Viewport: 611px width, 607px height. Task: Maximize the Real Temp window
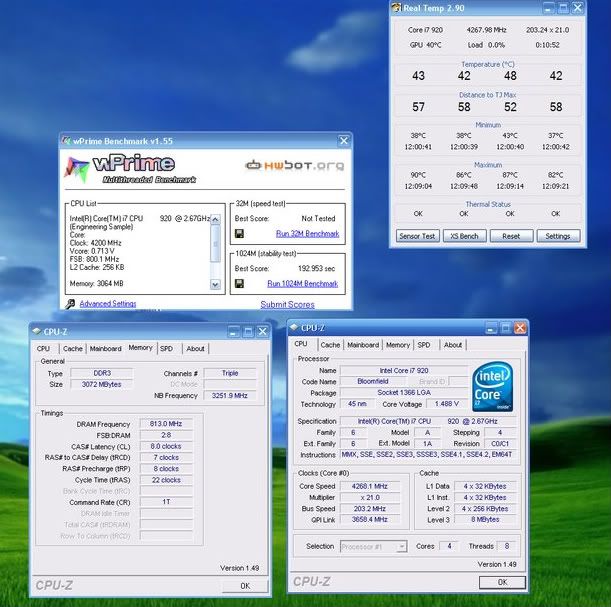(x=563, y=8)
